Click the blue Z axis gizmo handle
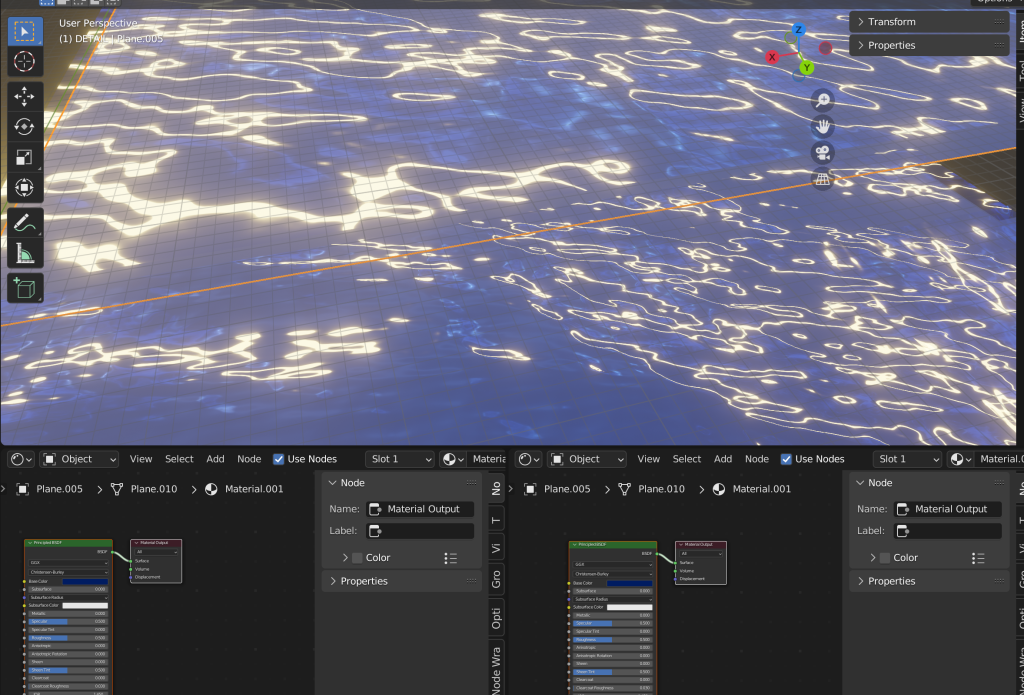This screenshot has width=1024, height=695. (797, 30)
